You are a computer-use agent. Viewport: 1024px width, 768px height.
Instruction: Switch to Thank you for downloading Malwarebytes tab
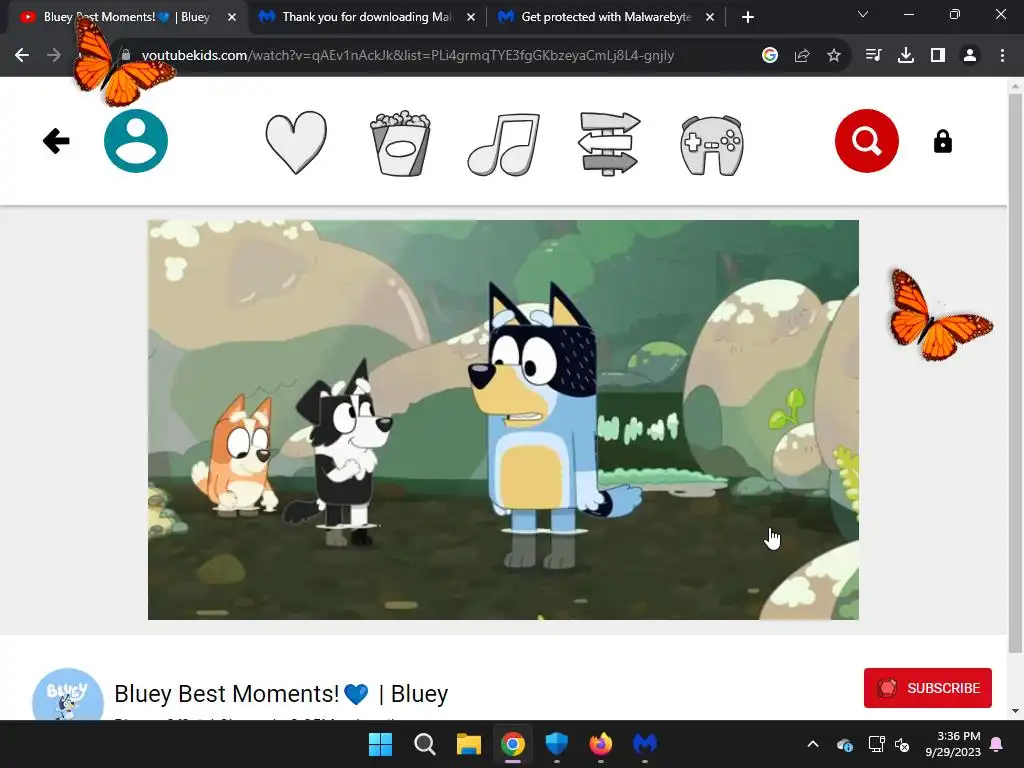point(366,17)
